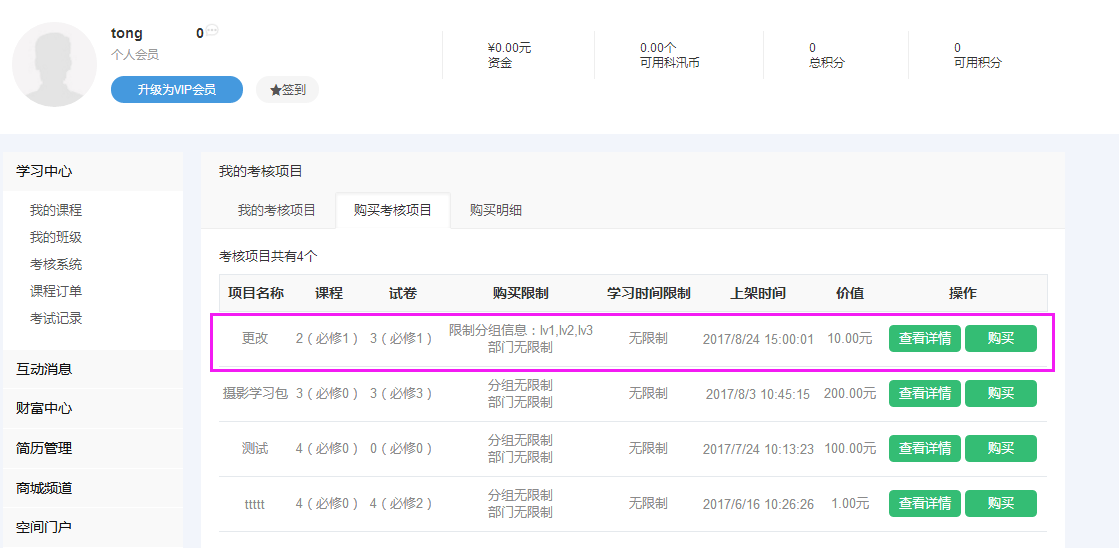Switch to the 我的考核项目 tab
Viewport: 1119px width, 548px height.
pos(276,210)
